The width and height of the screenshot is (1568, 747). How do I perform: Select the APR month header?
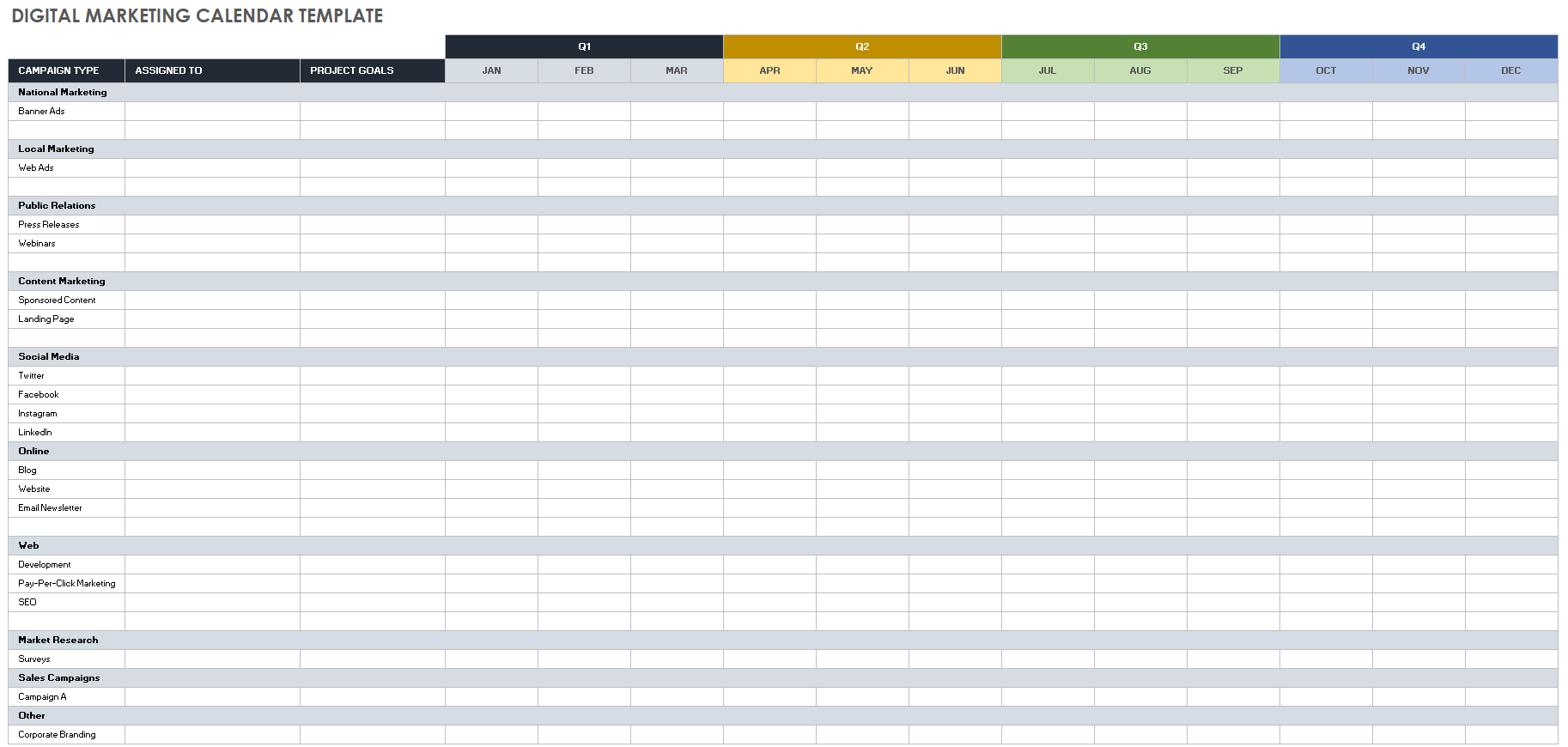click(769, 70)
